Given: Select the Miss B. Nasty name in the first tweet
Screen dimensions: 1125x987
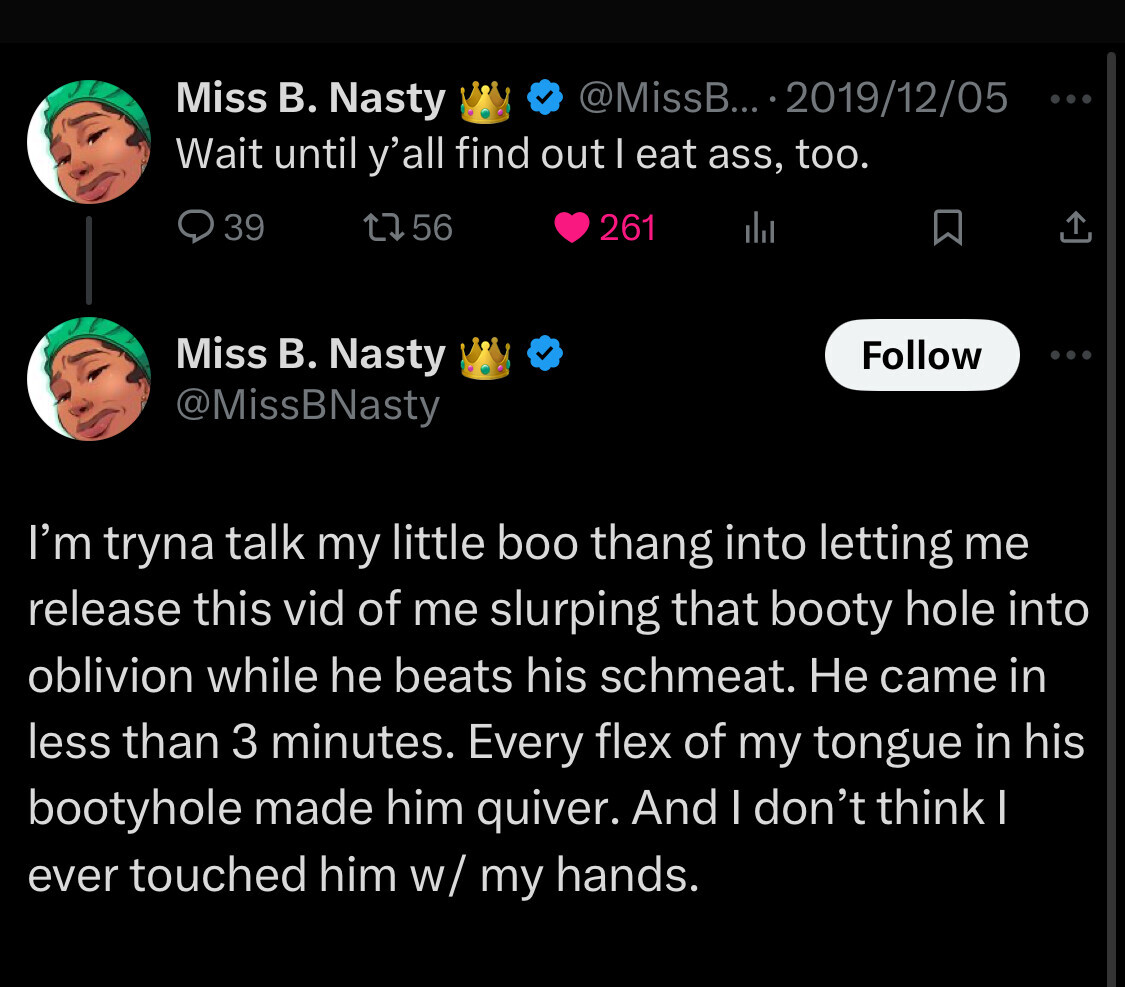Looking at the screenshot, I should coord(311,99).
